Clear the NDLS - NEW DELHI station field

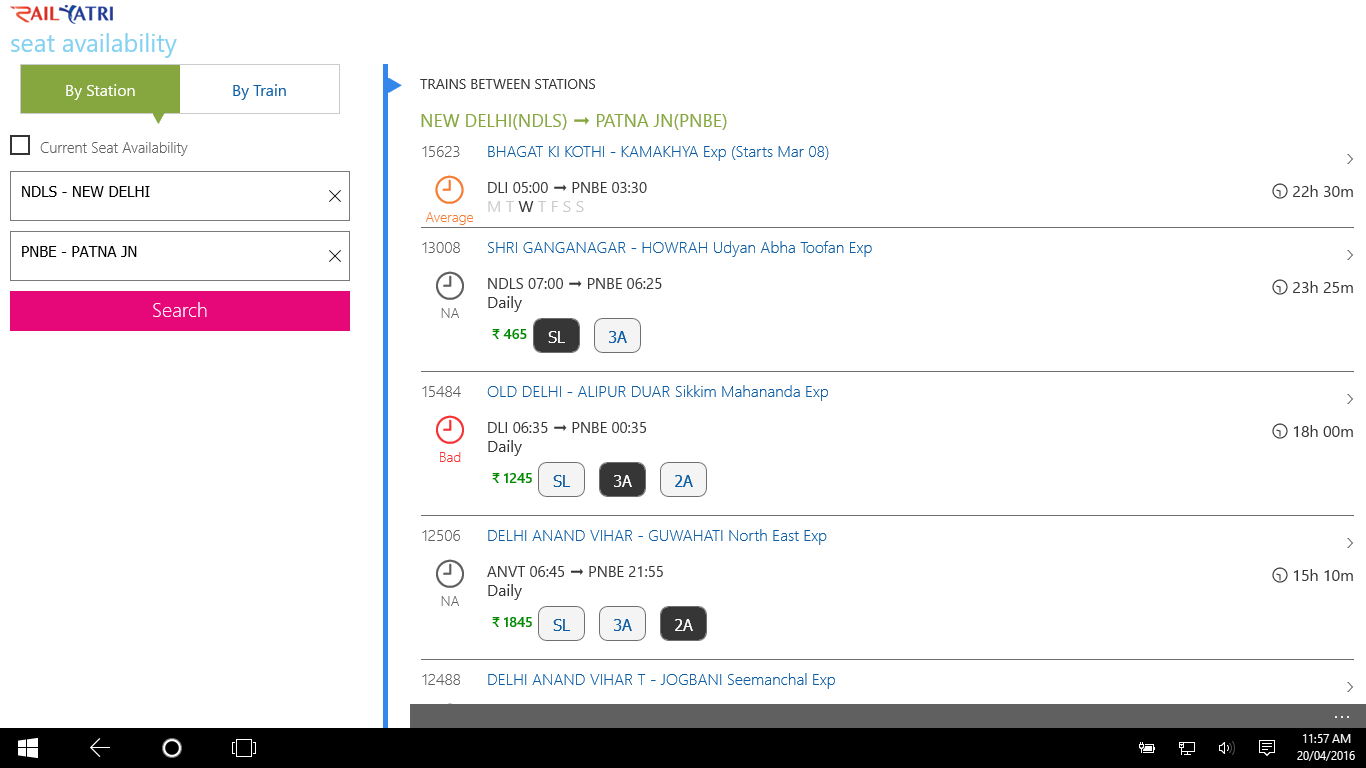335,196
